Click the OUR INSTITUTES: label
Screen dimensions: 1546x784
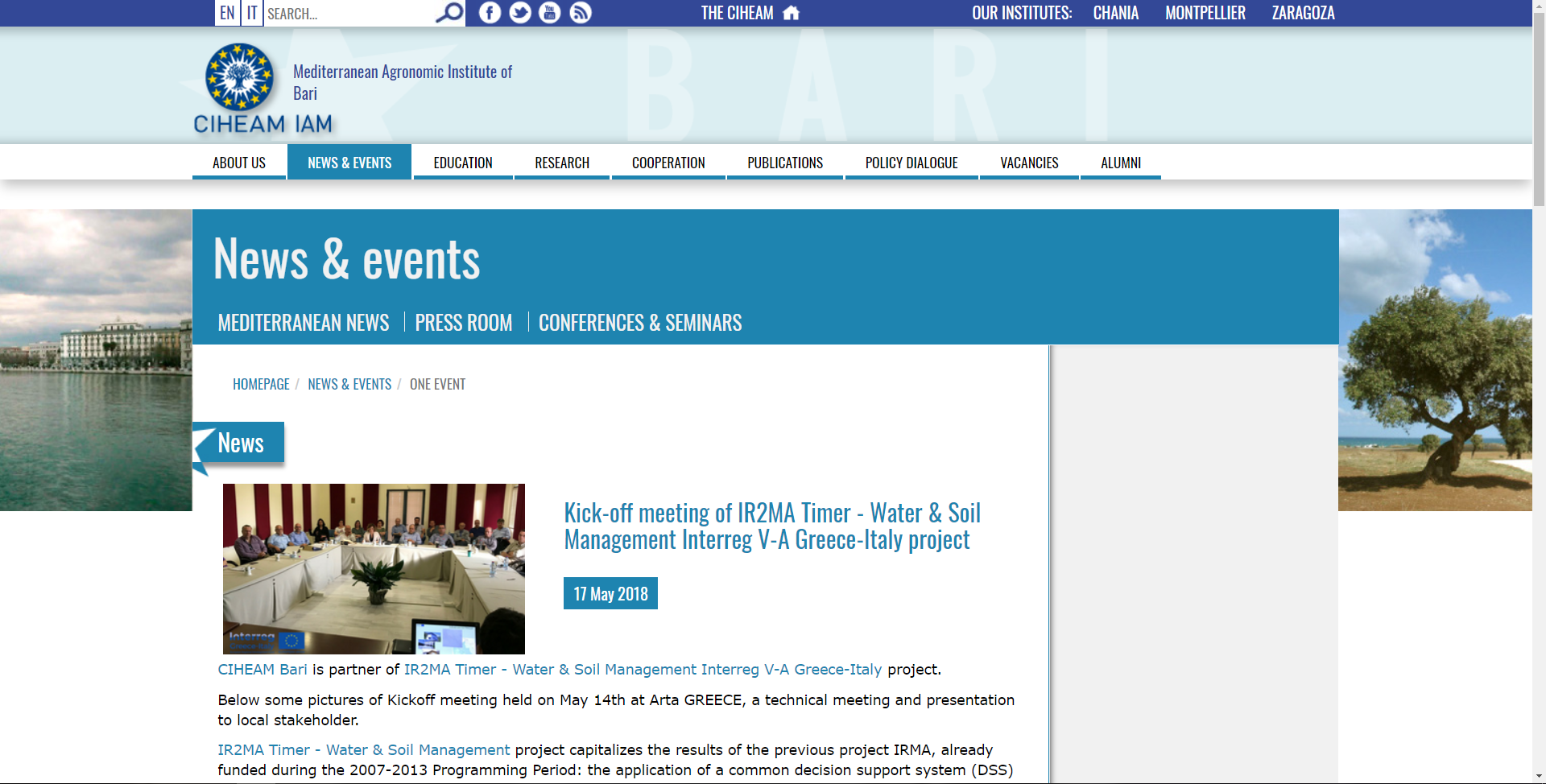(x=1022, y=13)
